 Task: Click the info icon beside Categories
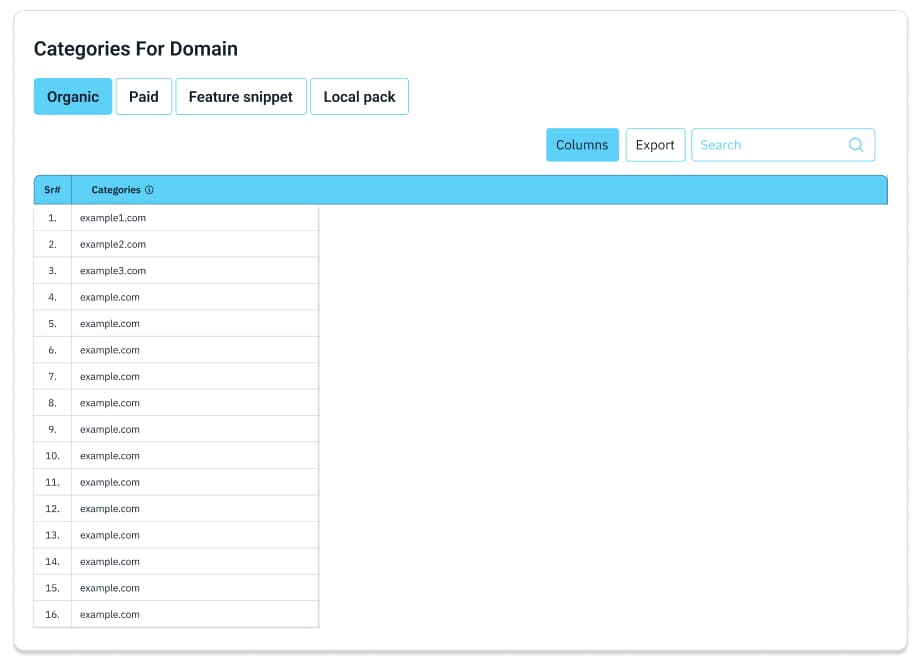coord(149,190)
